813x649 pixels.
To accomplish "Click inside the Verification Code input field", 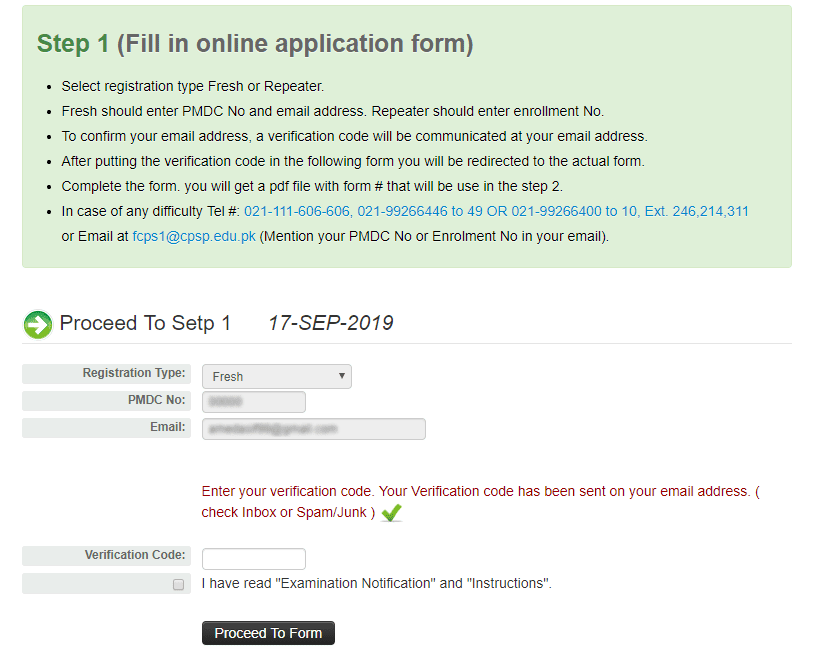I will pyautogui.click(x=253, y=558).
